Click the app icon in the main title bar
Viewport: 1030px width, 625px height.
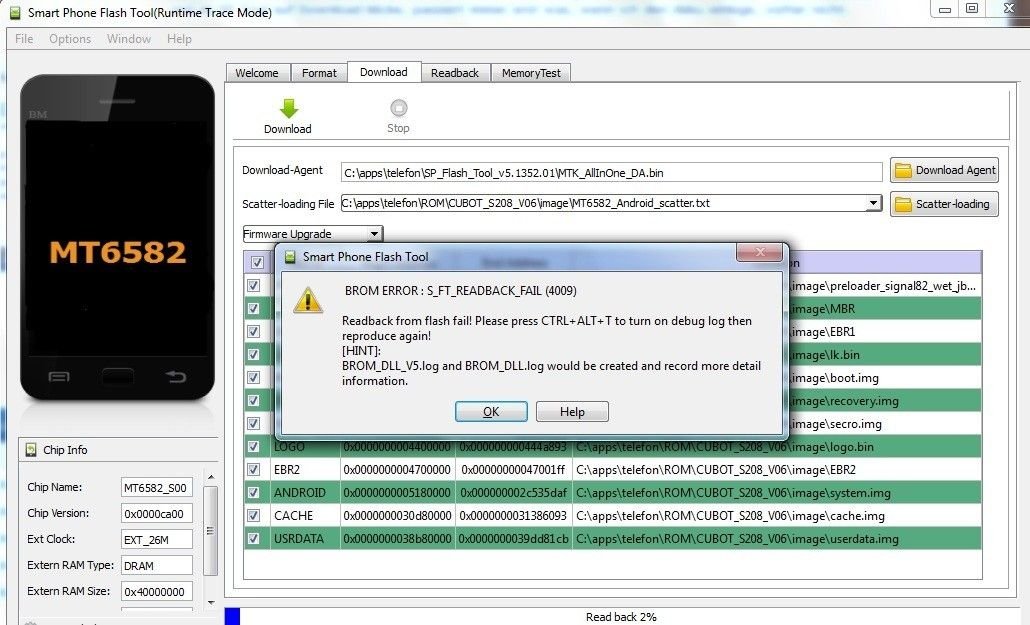click(x=14, y=12)
